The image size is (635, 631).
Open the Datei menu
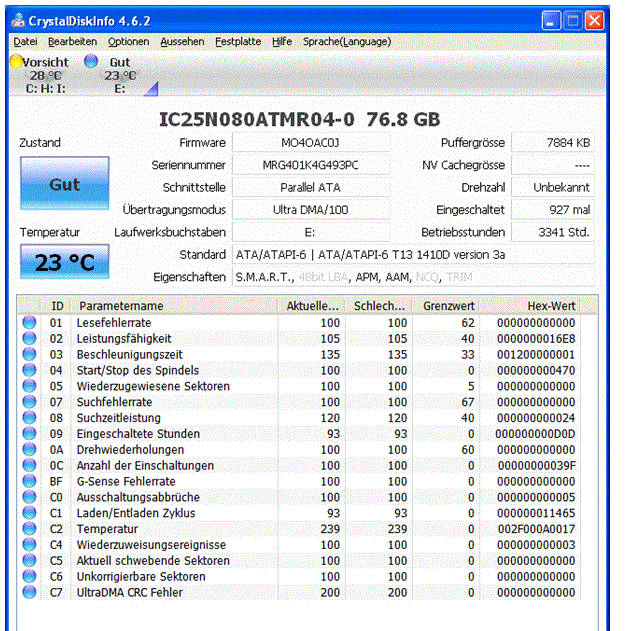click(x=25, y=42)
